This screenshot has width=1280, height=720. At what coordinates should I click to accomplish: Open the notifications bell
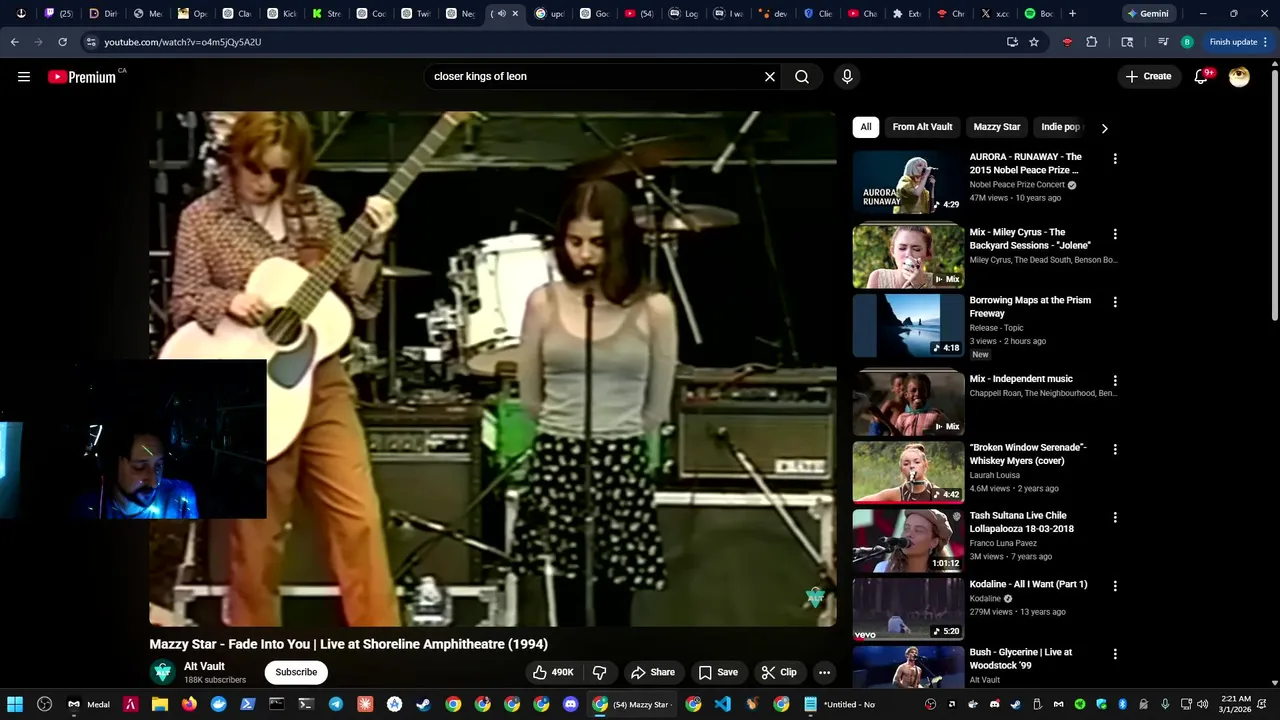(x=1202, y=76)
